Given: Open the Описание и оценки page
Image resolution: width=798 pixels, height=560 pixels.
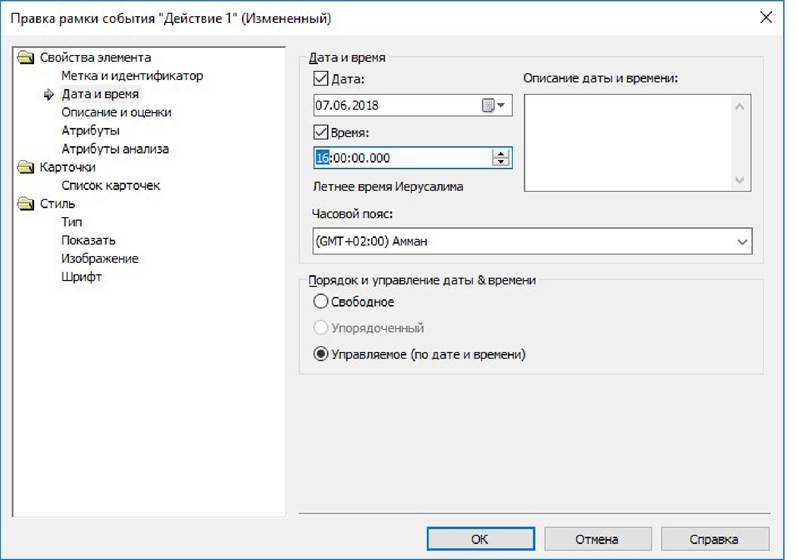Looking at the screenshot, I should (117, 113).
